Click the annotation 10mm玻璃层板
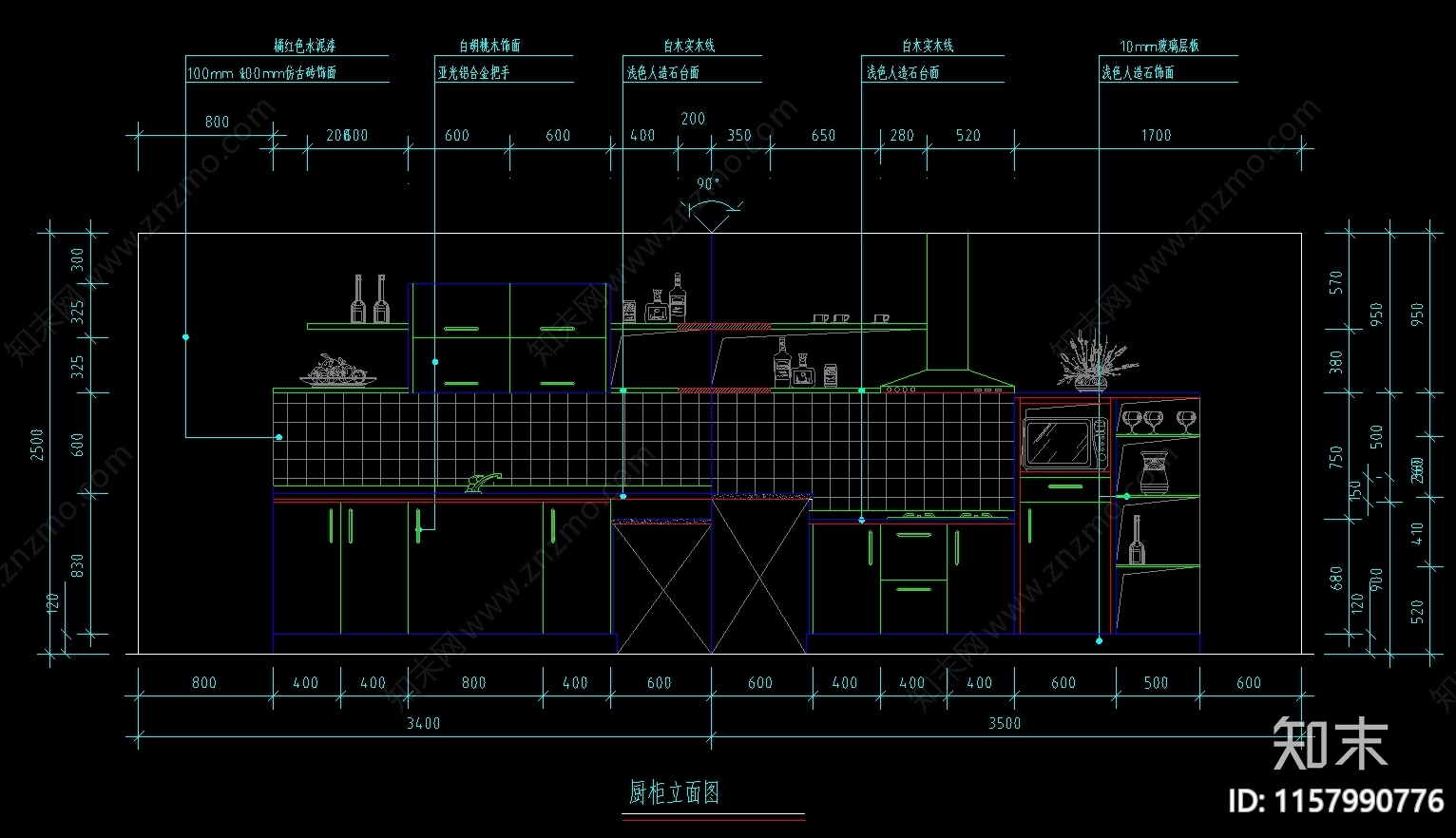 (x=1159, y=46)
